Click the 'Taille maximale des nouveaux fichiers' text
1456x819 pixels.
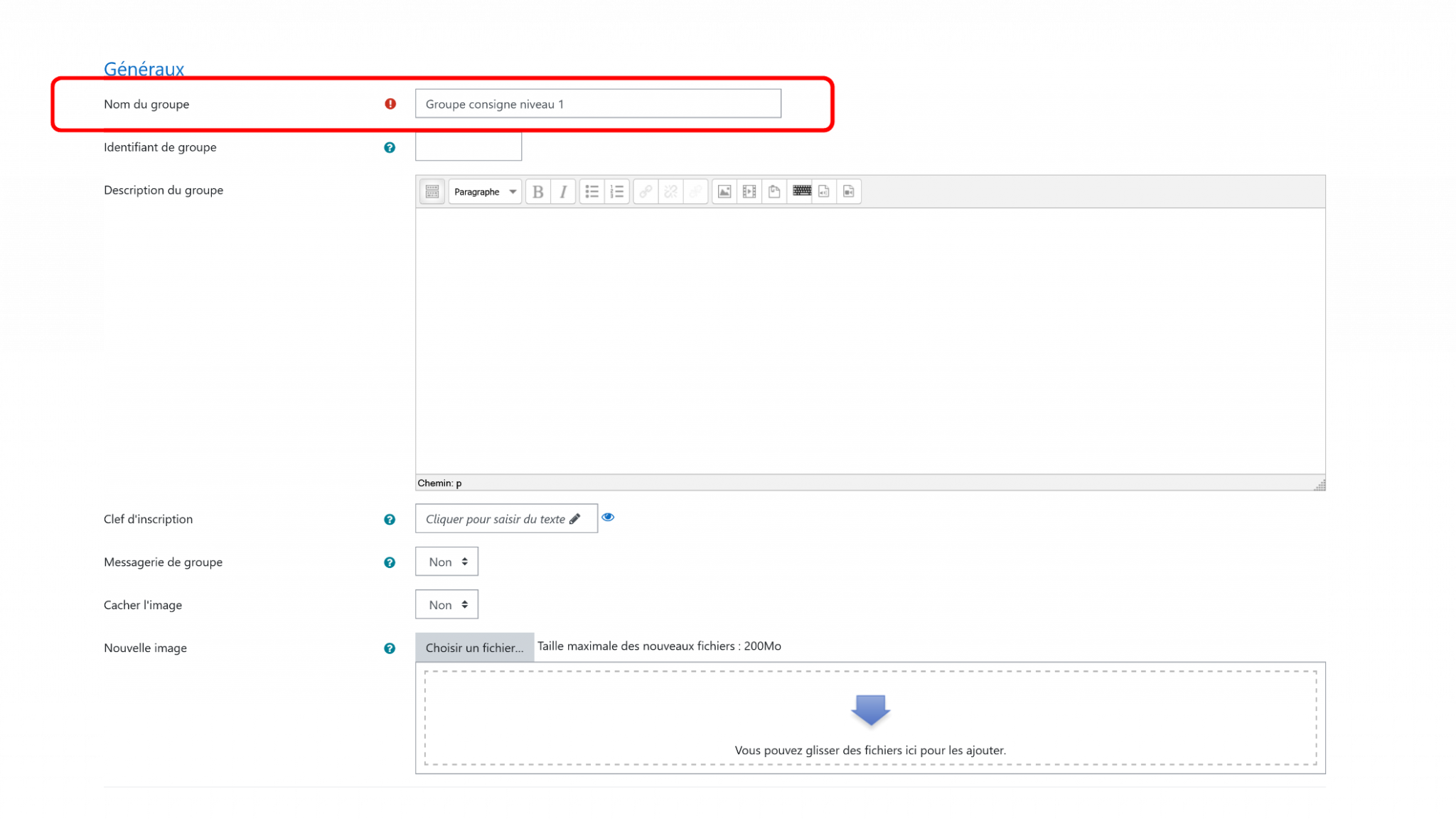pyautogui.click(x=659, y=646)
